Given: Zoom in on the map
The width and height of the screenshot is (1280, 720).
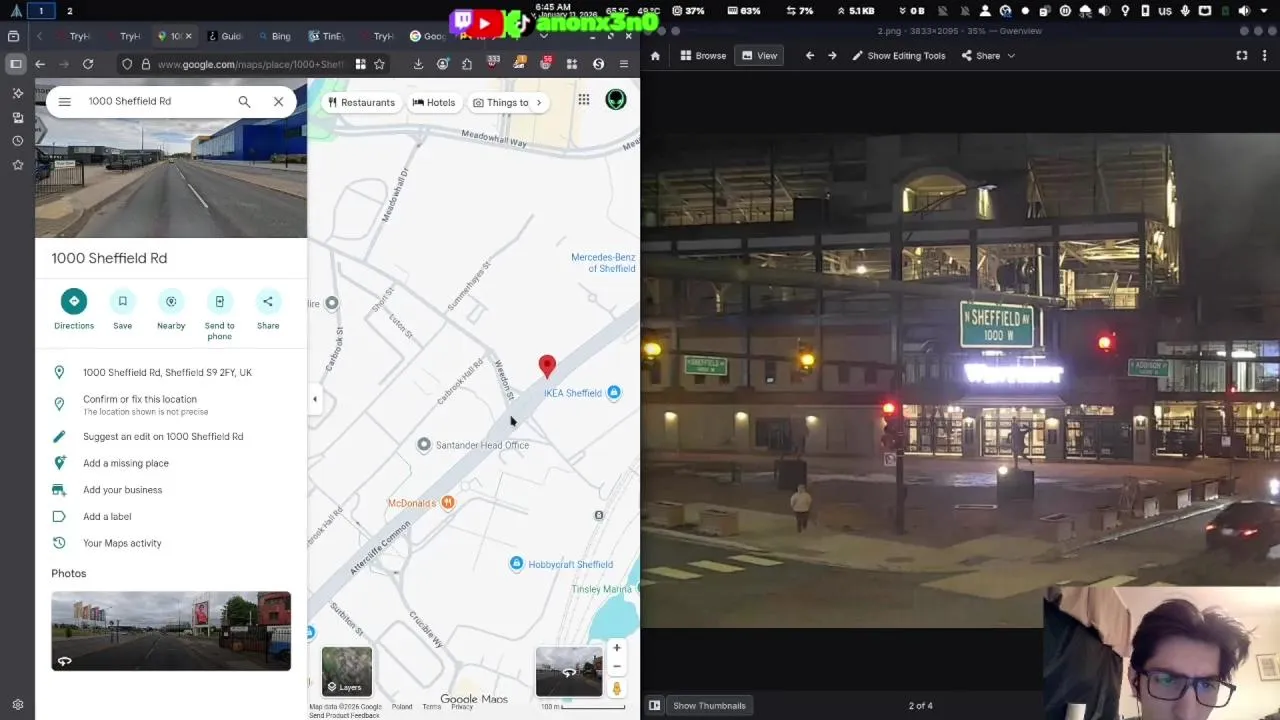Looking at the screenshot, I should pyautogui.click(x=617, y=648).
